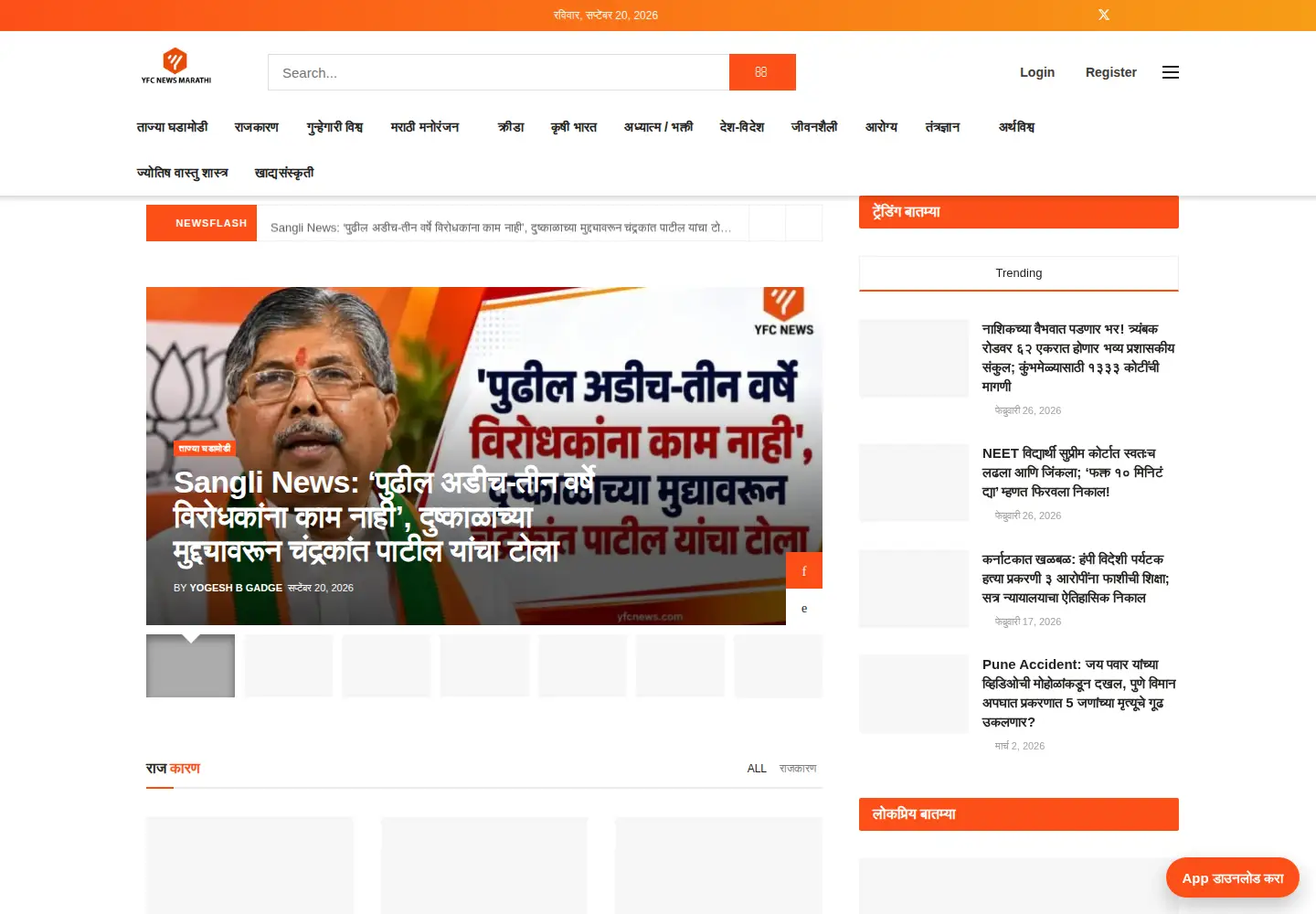
Task: Click the orange search submit button
Action: (762, 72)
